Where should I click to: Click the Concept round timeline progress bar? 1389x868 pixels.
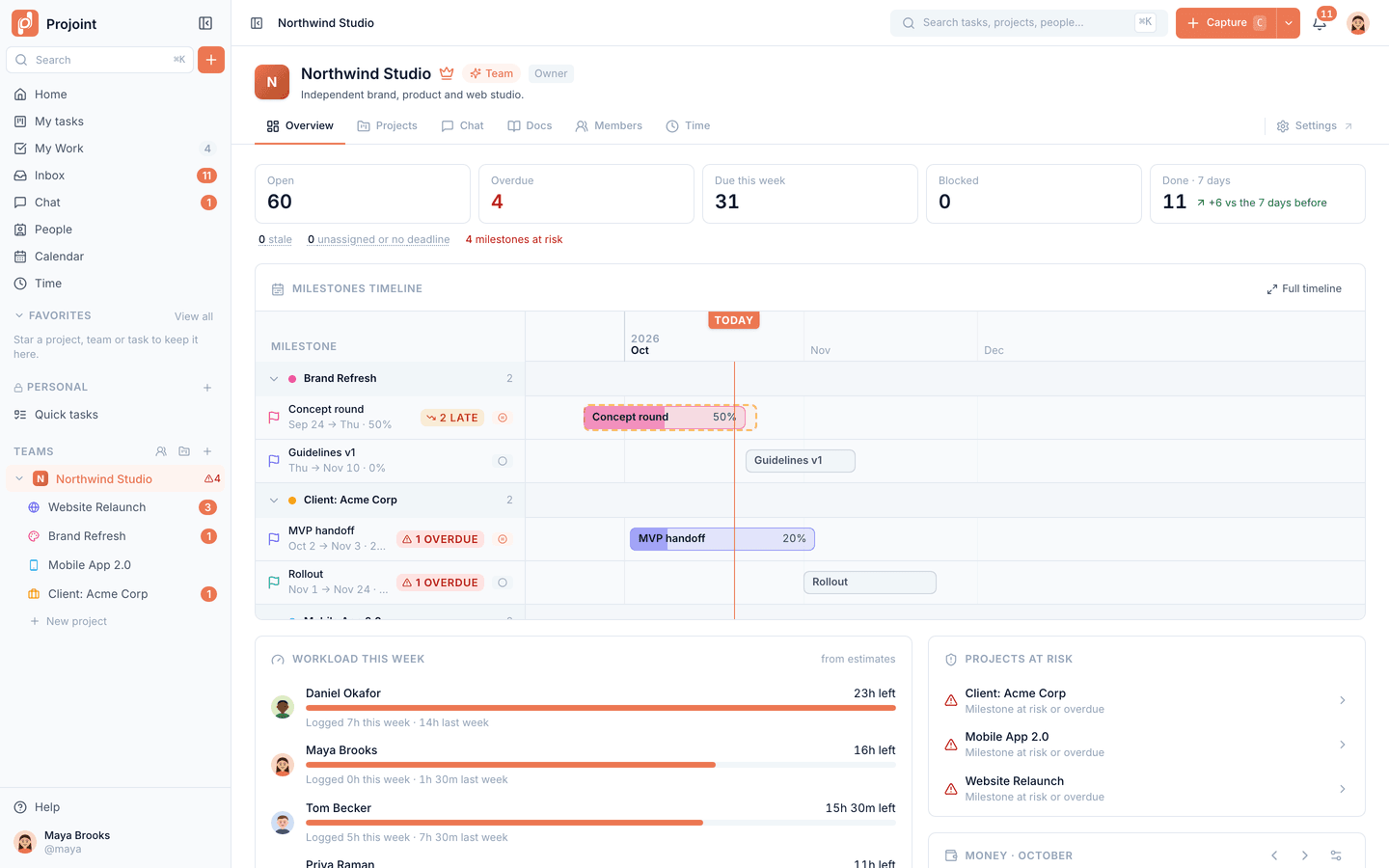click(x=664, y=418)
